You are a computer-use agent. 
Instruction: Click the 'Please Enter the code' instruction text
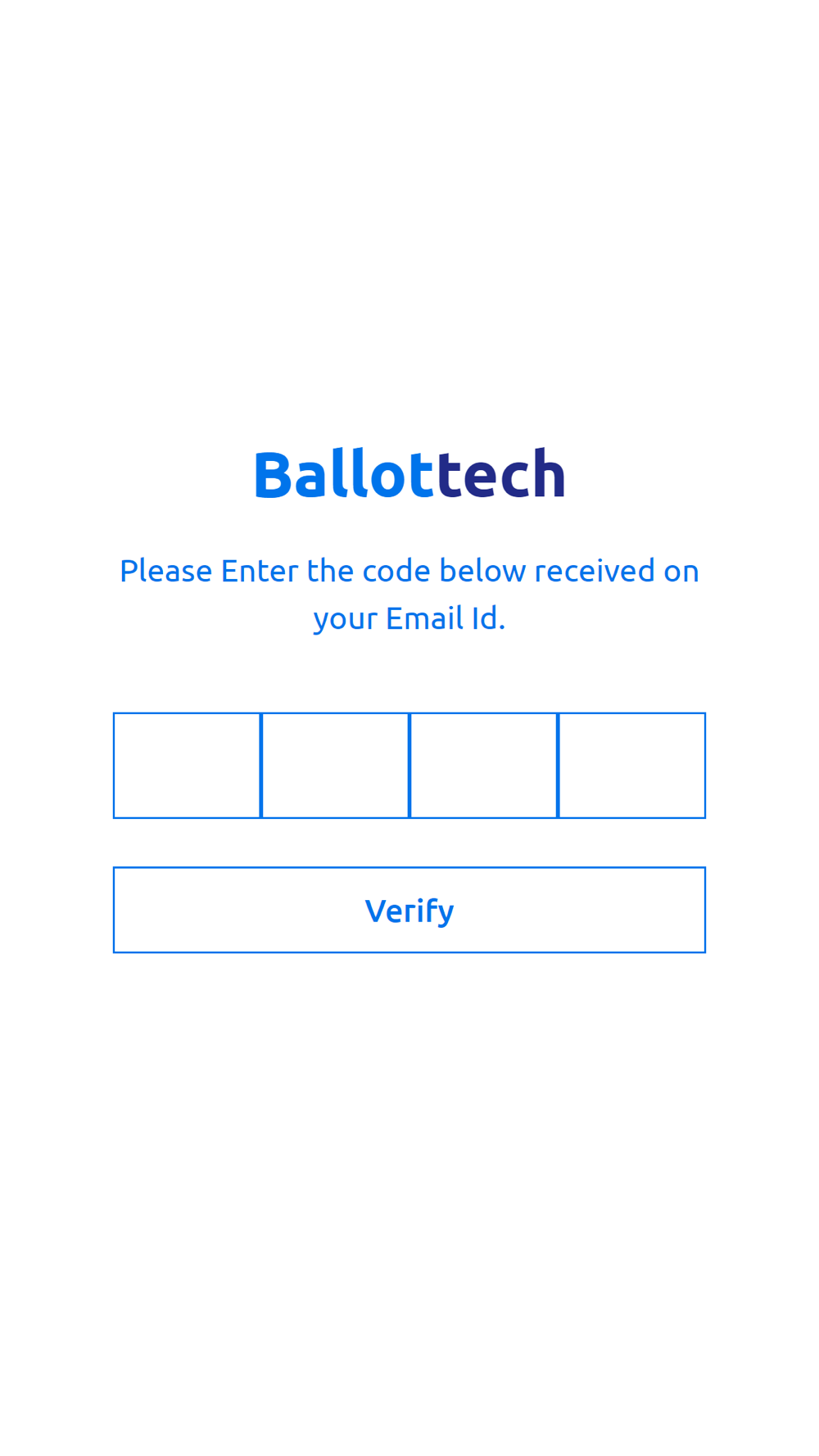point(409,594)
